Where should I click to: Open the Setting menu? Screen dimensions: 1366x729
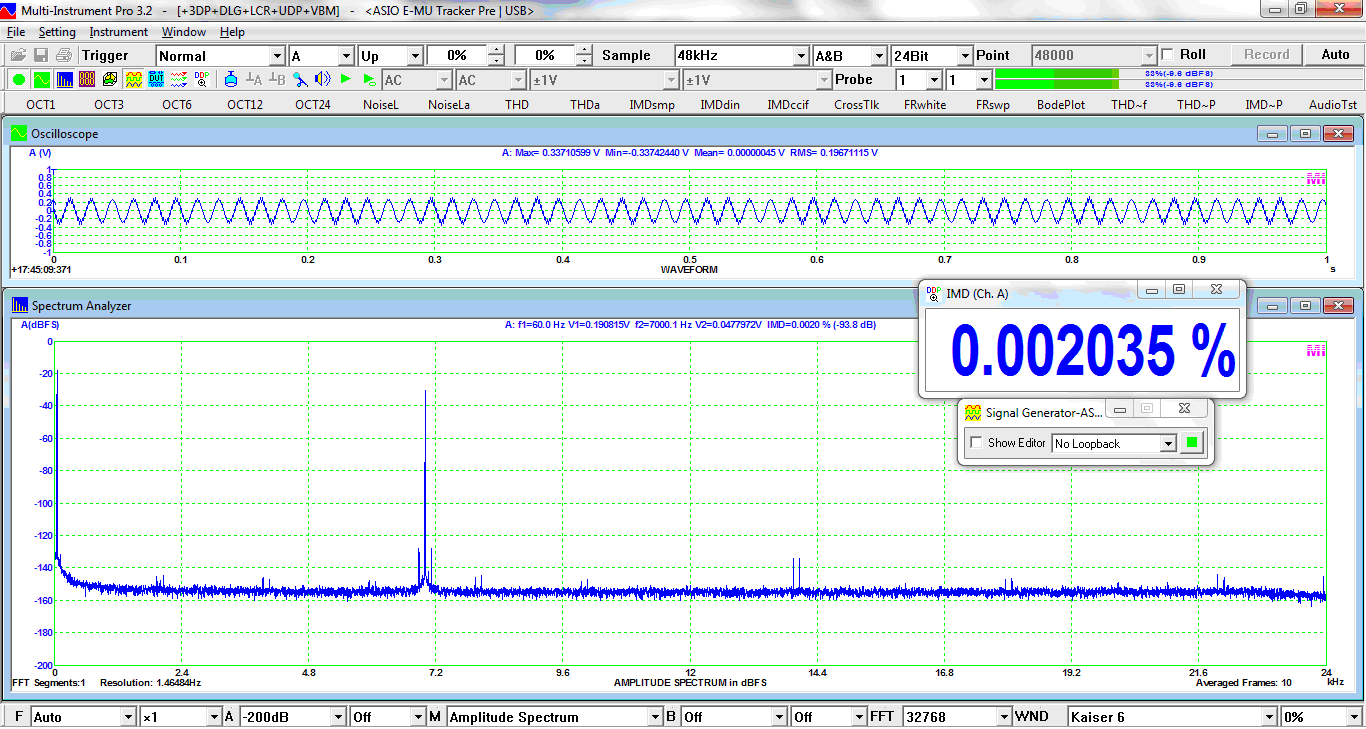57,32
